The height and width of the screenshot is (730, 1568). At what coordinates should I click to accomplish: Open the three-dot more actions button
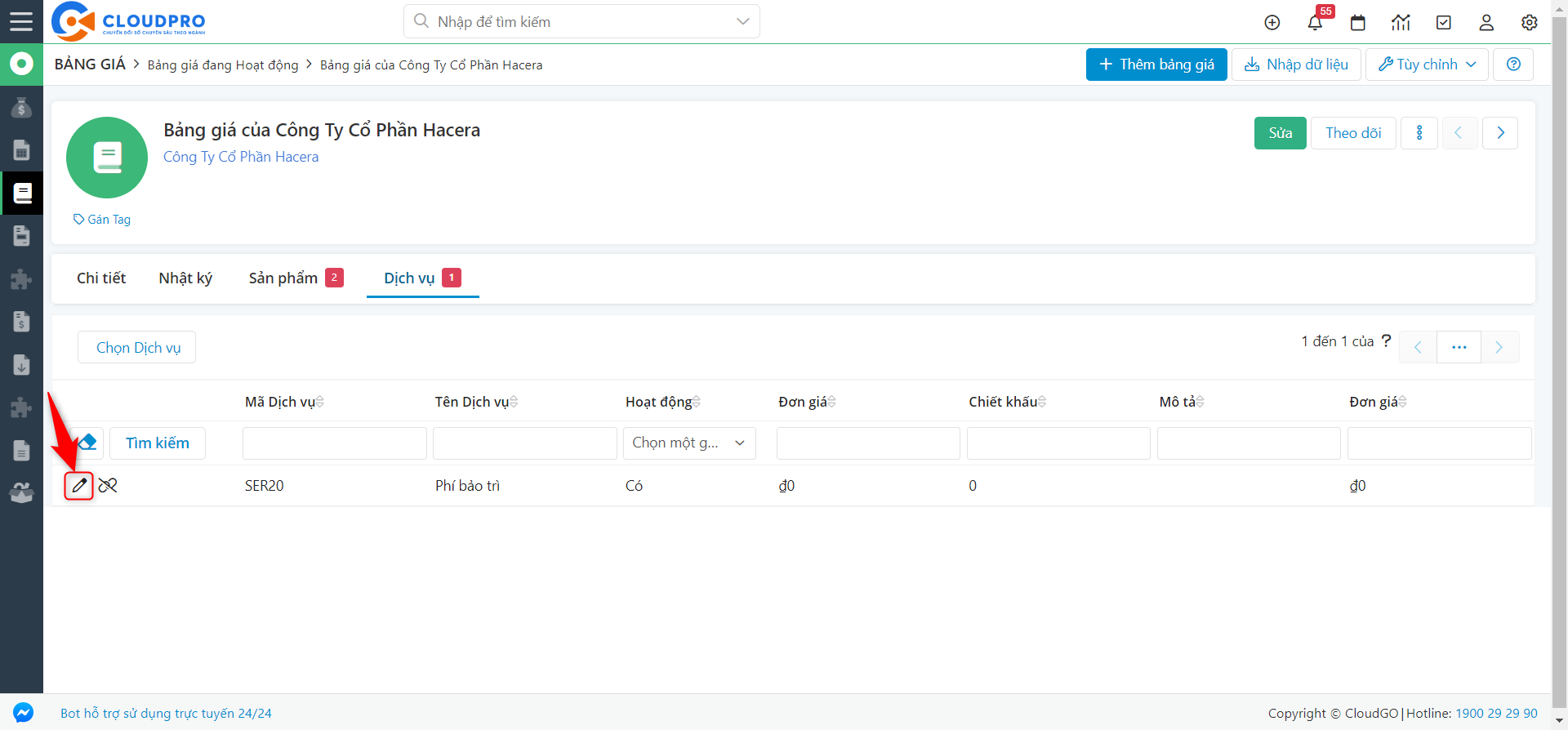pos(1419,133)
